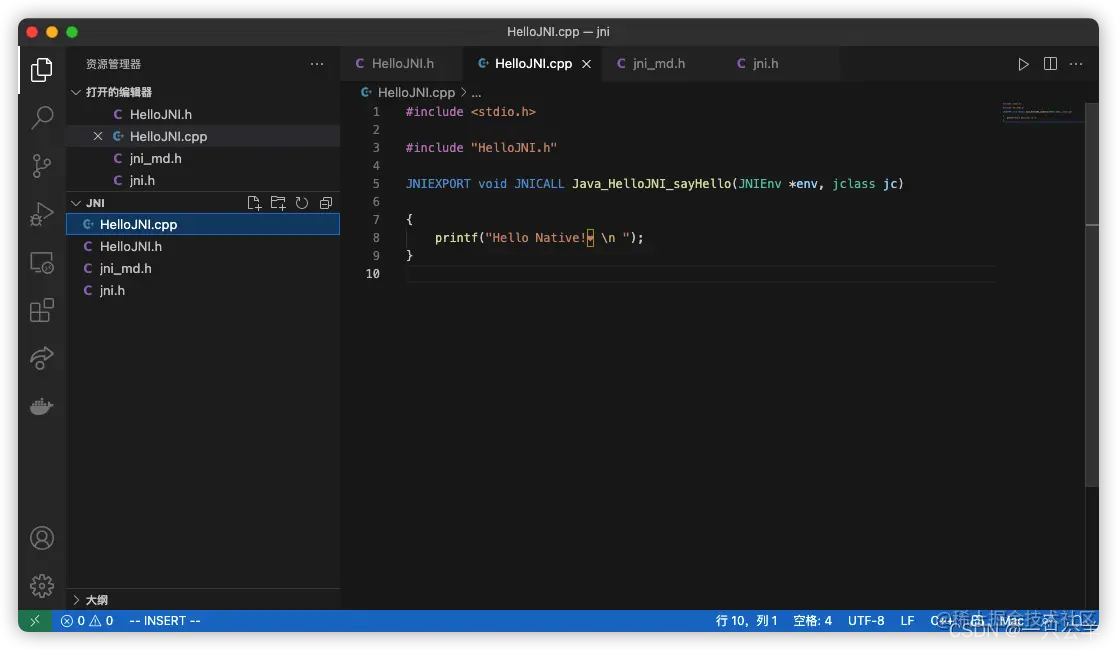
Task: Click the #include "HelloJNI.h" line
Action: pos(481,148)
